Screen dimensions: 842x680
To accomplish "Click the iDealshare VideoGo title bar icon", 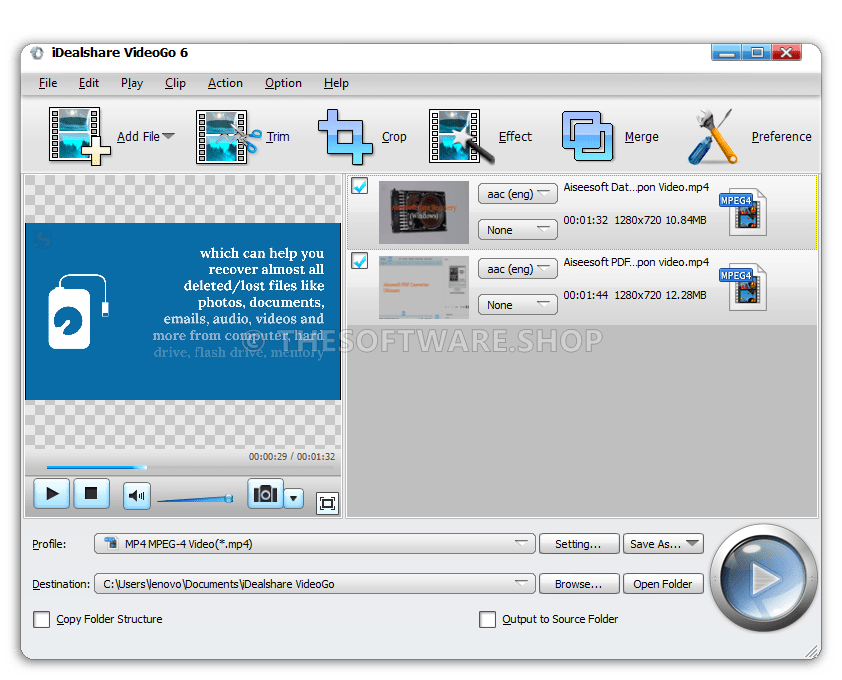I will coord(37,53).
